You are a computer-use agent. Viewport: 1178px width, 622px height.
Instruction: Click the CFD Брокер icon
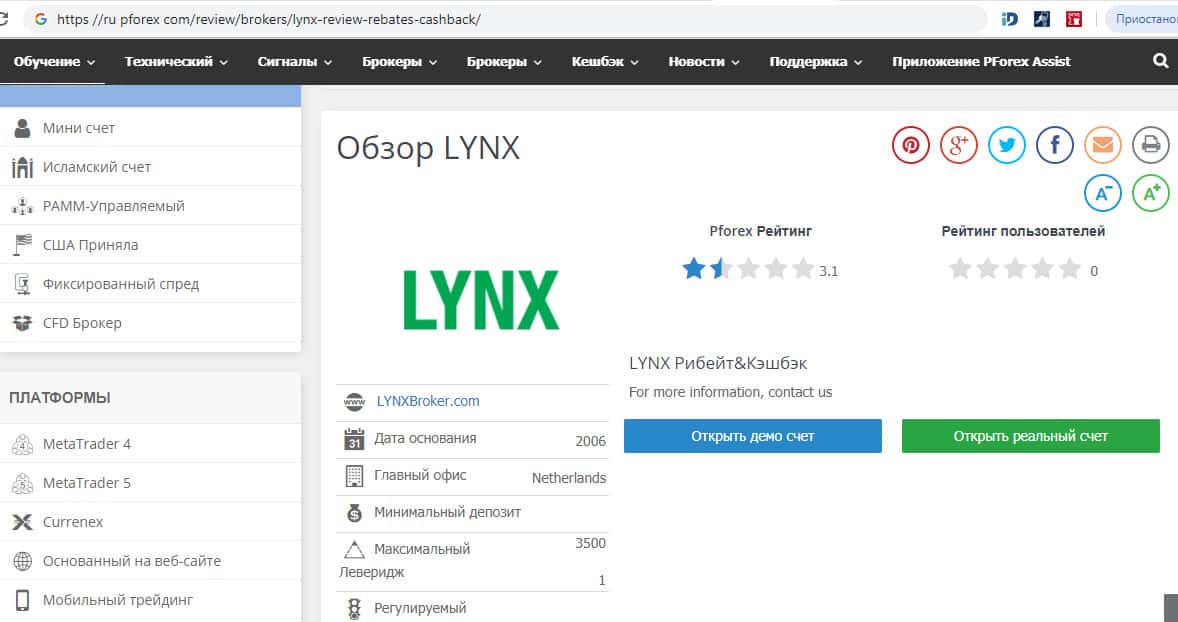point(23,323)
